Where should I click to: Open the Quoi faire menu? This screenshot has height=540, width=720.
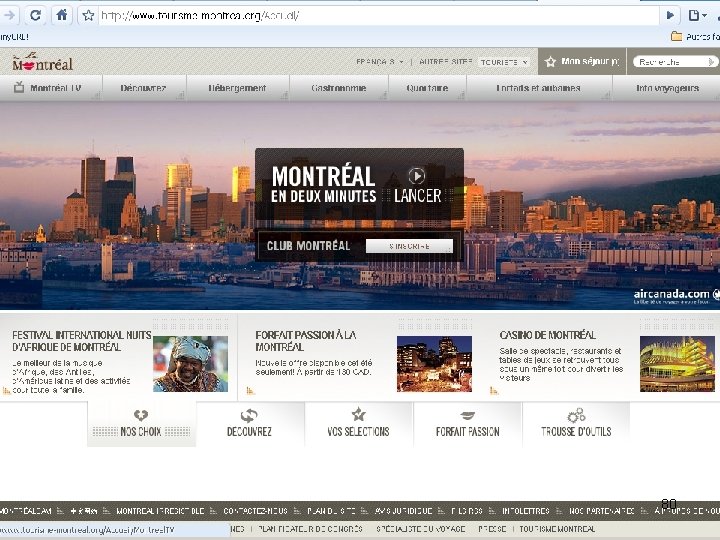428,88
